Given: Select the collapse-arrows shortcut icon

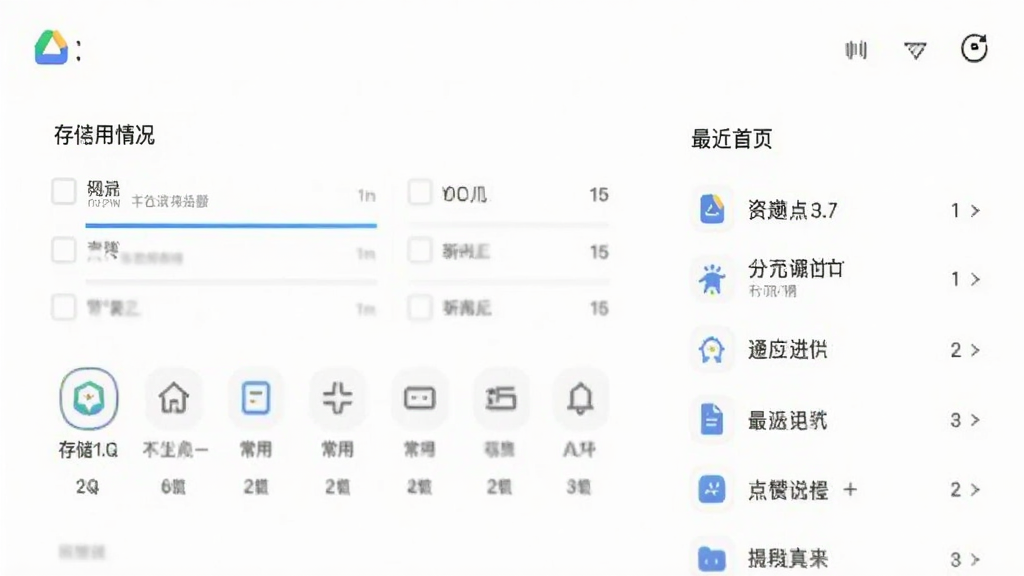Looking at the screenshot, I should click(x=337, y=398).
